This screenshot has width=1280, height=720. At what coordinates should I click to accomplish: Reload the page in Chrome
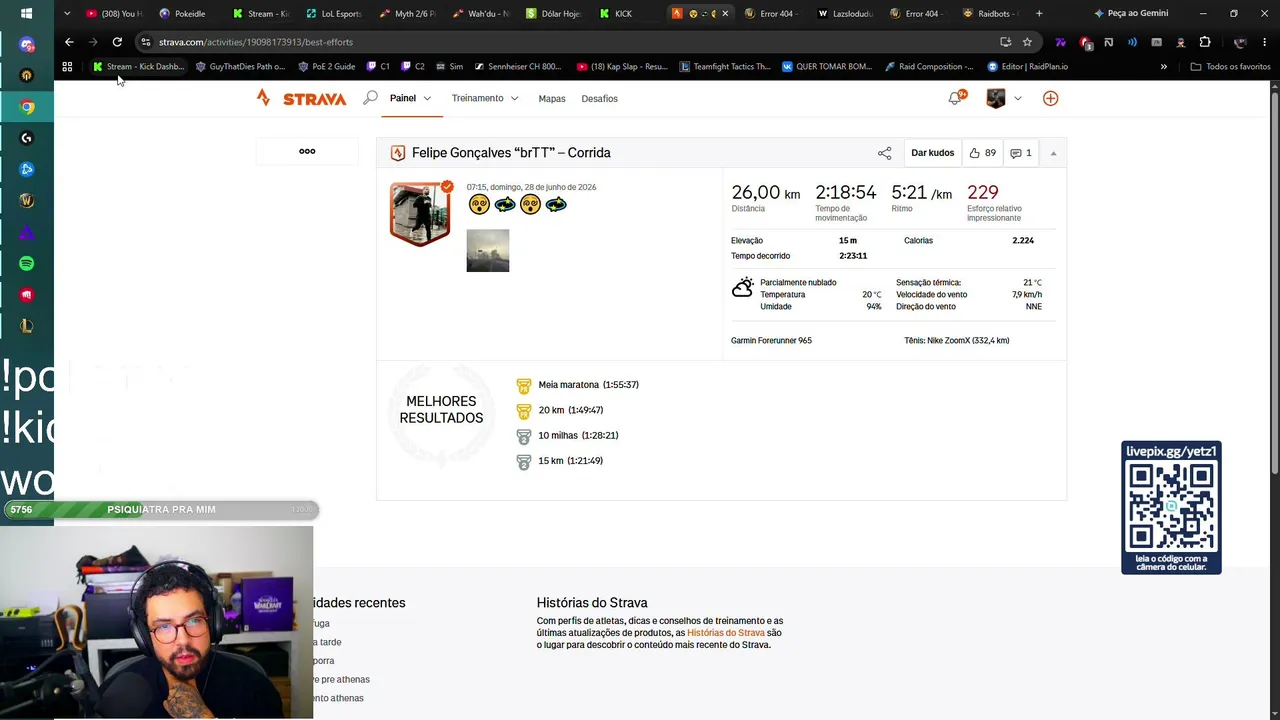click(117, 42)
